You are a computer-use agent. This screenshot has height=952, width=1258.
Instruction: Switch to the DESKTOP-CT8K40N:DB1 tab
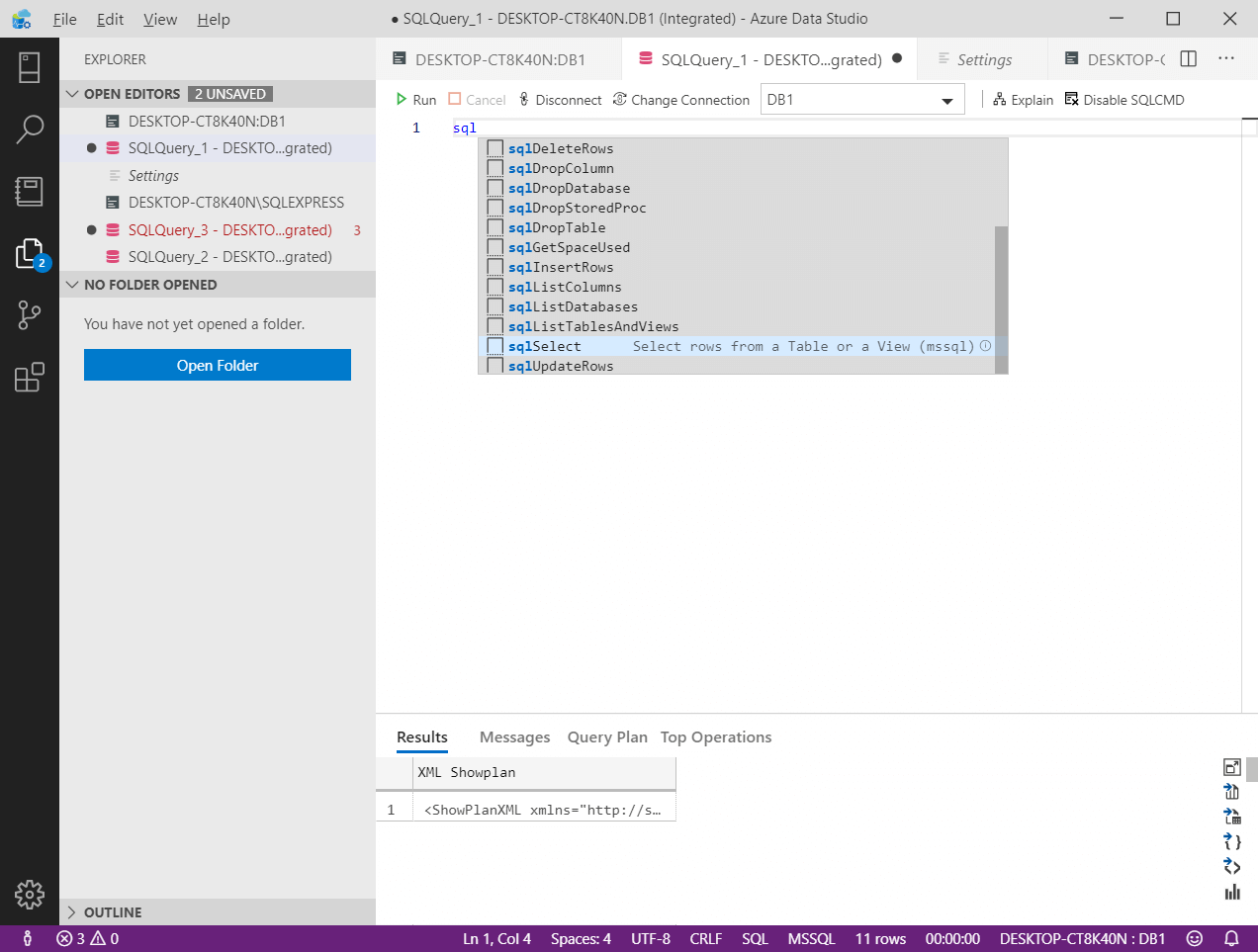tap(499, 59)
